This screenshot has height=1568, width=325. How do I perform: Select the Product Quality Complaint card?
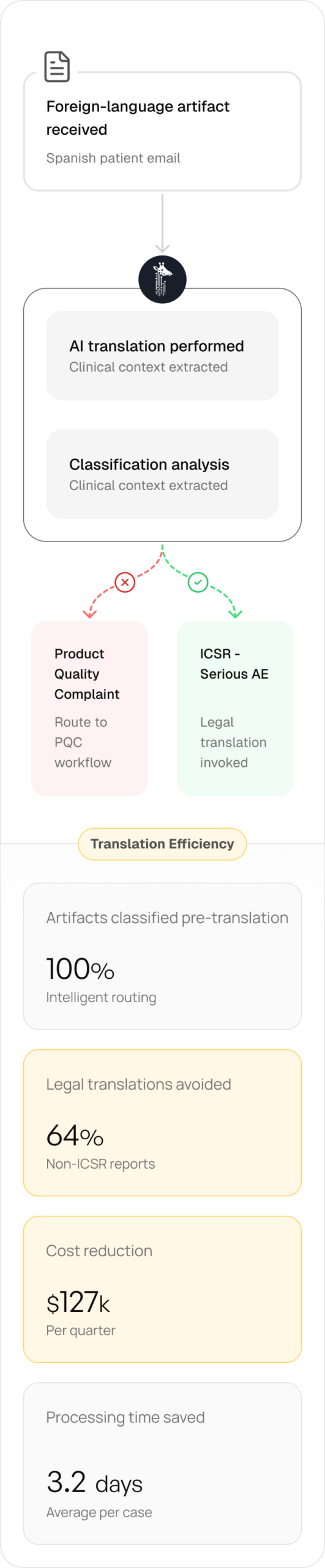tap(90, 709)
